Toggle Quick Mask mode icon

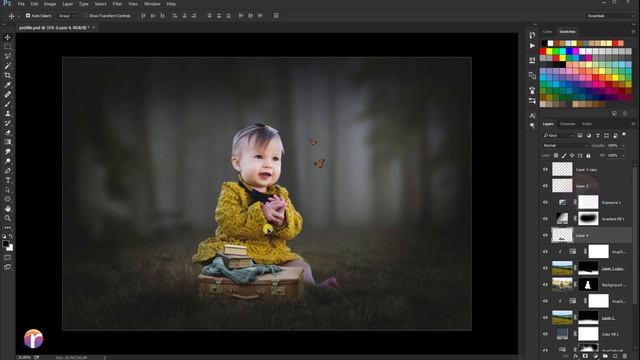point(8,258)
